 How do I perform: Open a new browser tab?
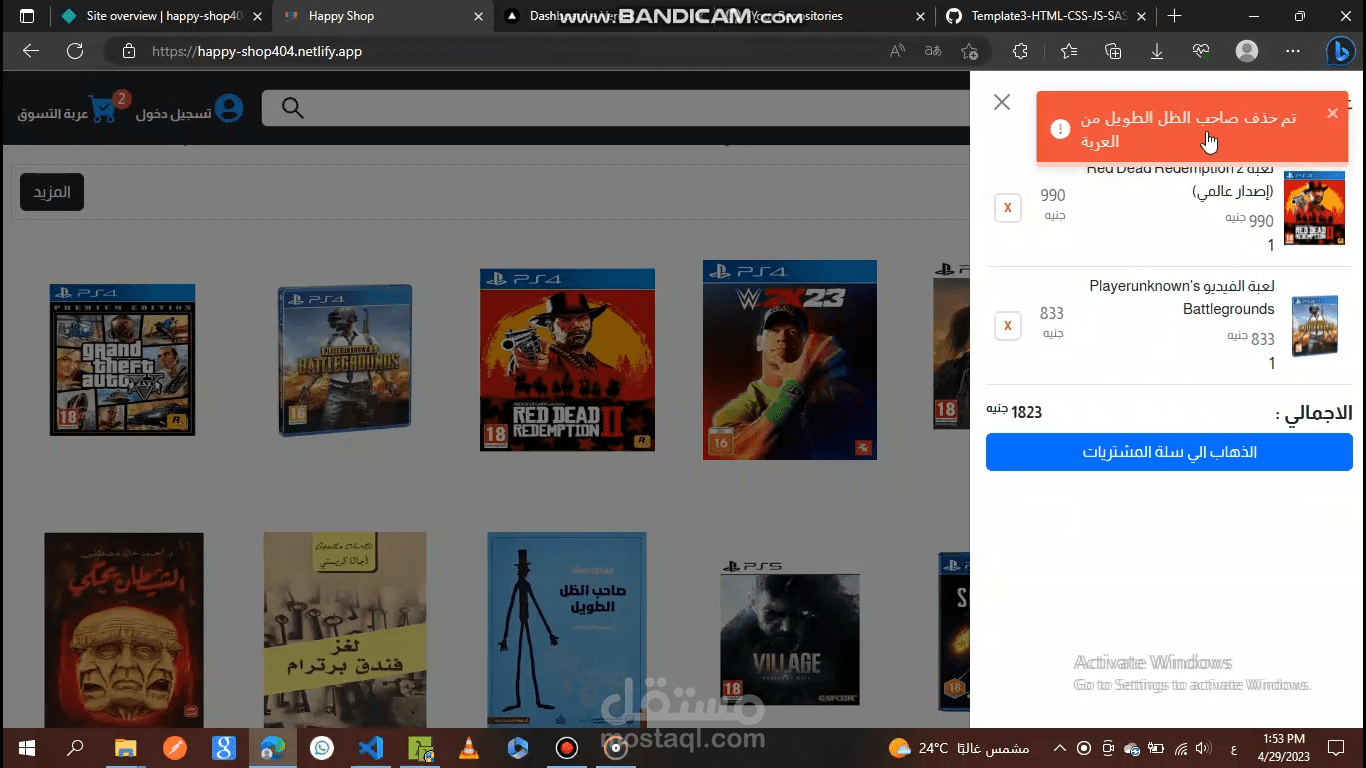tap(1175, 16)
